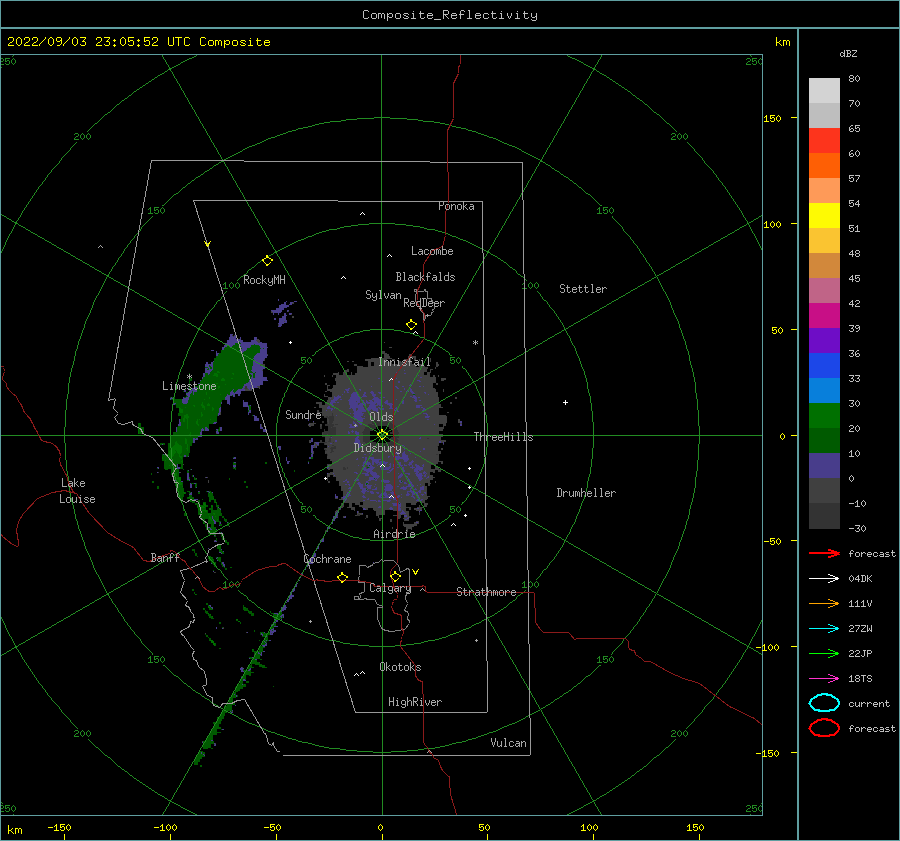Click the Olds label near radar center
This screenshot has width=900, height=841.
click(381, 417)
